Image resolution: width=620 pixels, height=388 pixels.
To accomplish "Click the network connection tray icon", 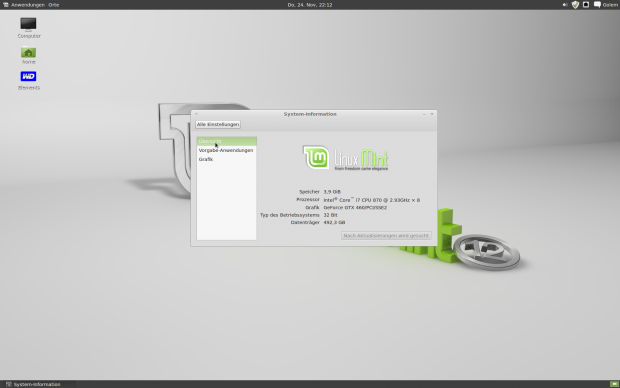I will [586, 5].
